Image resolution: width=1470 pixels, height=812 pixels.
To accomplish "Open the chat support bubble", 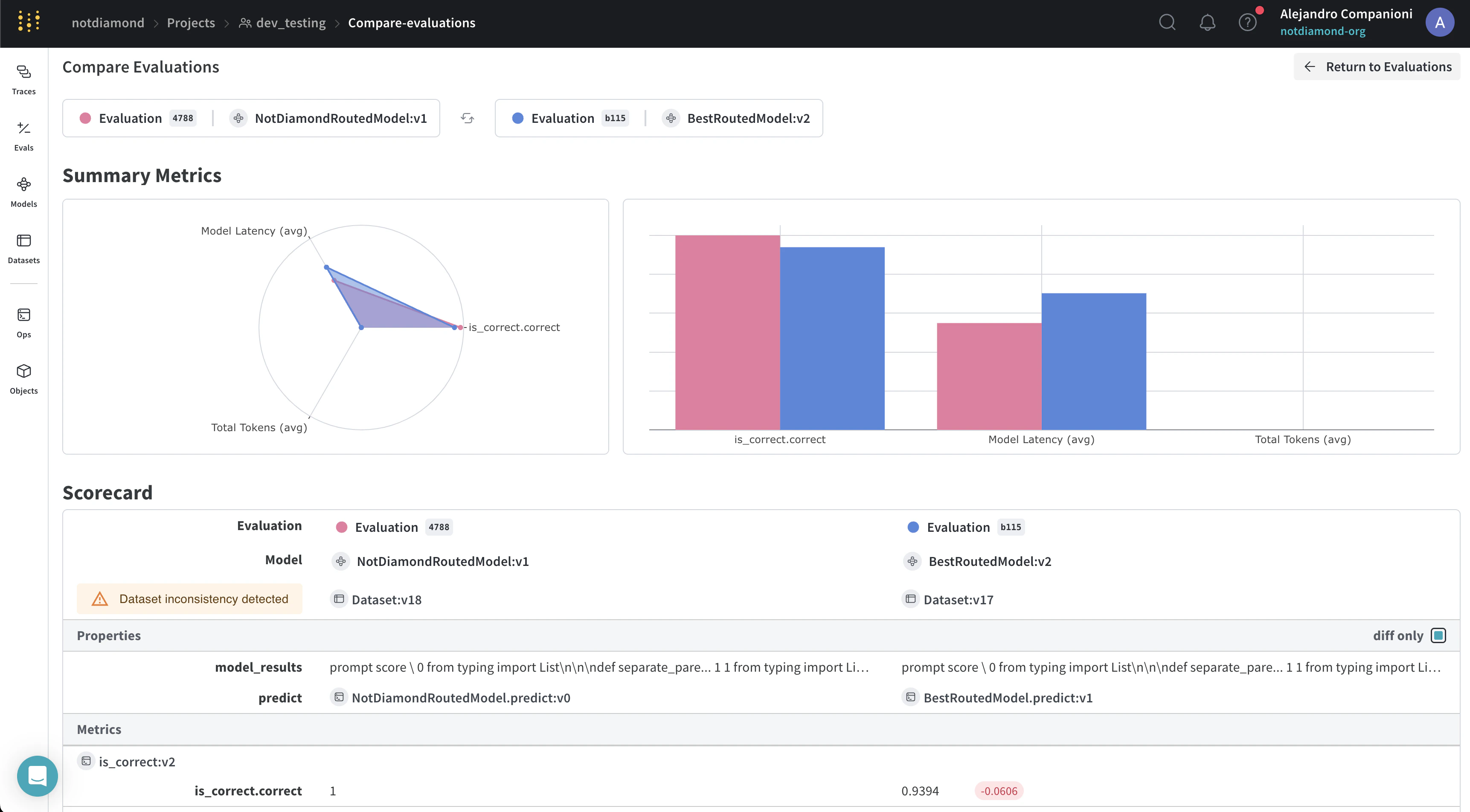I will click(x=37, y=775).
